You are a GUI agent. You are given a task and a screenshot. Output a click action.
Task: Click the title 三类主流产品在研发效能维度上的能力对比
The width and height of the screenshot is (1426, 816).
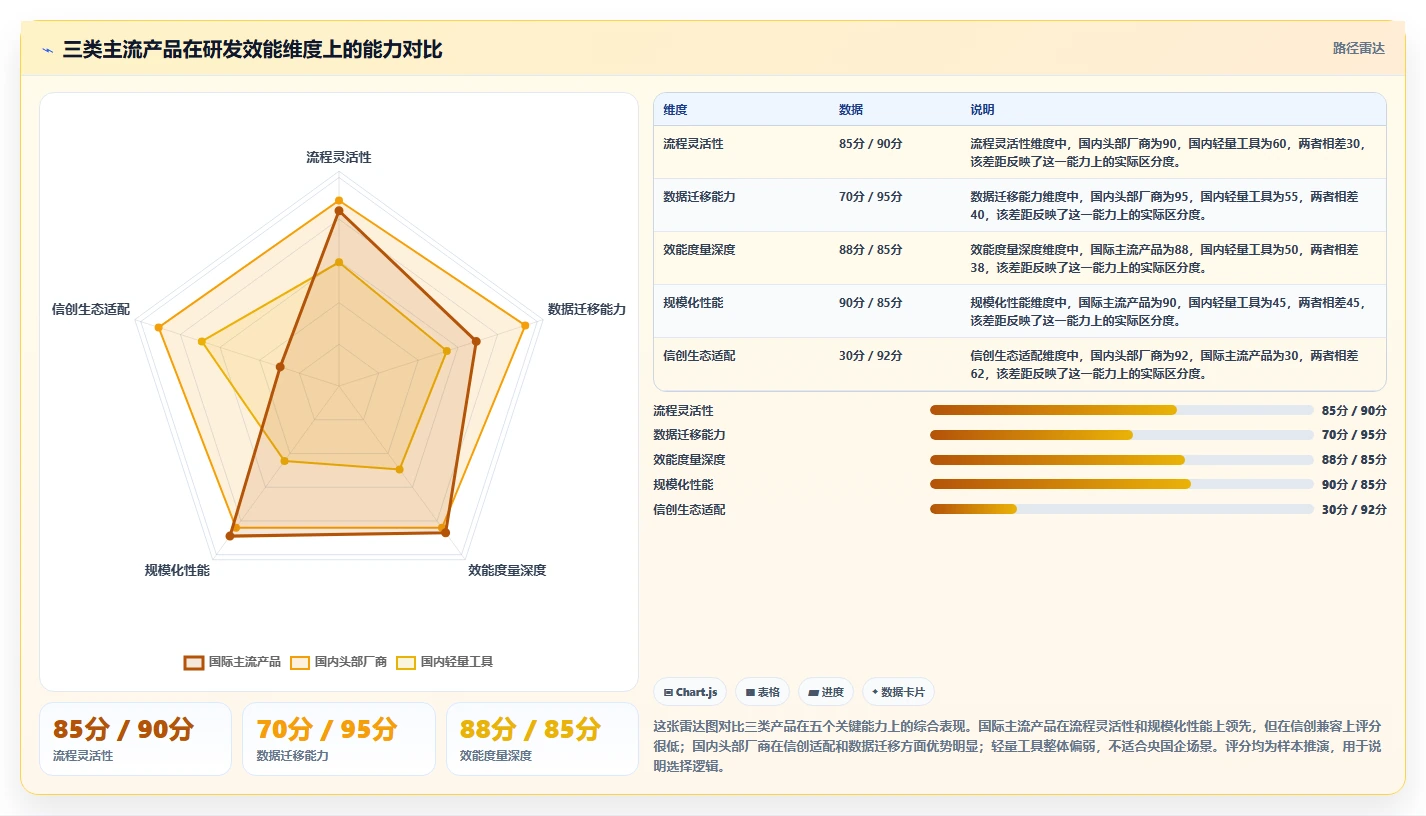click(x=252, y=50)
